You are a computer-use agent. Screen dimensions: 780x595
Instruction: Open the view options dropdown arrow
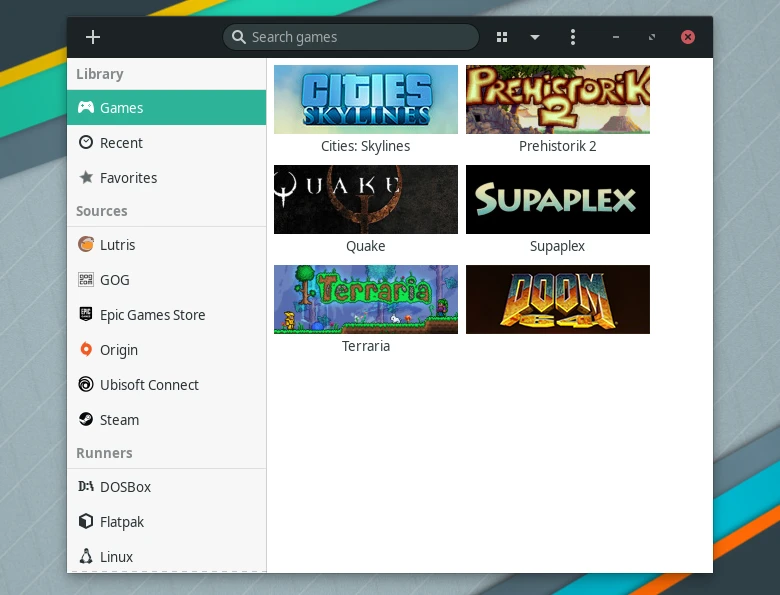[535, 37]
